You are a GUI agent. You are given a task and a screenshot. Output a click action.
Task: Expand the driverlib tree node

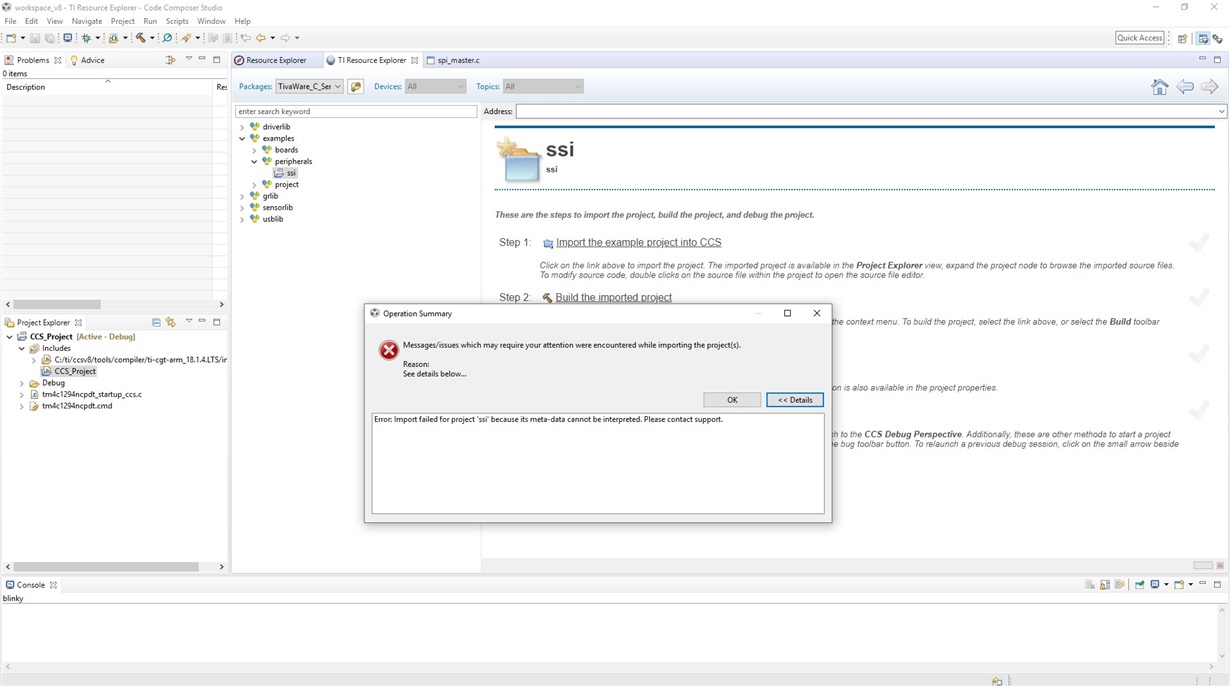242,127
